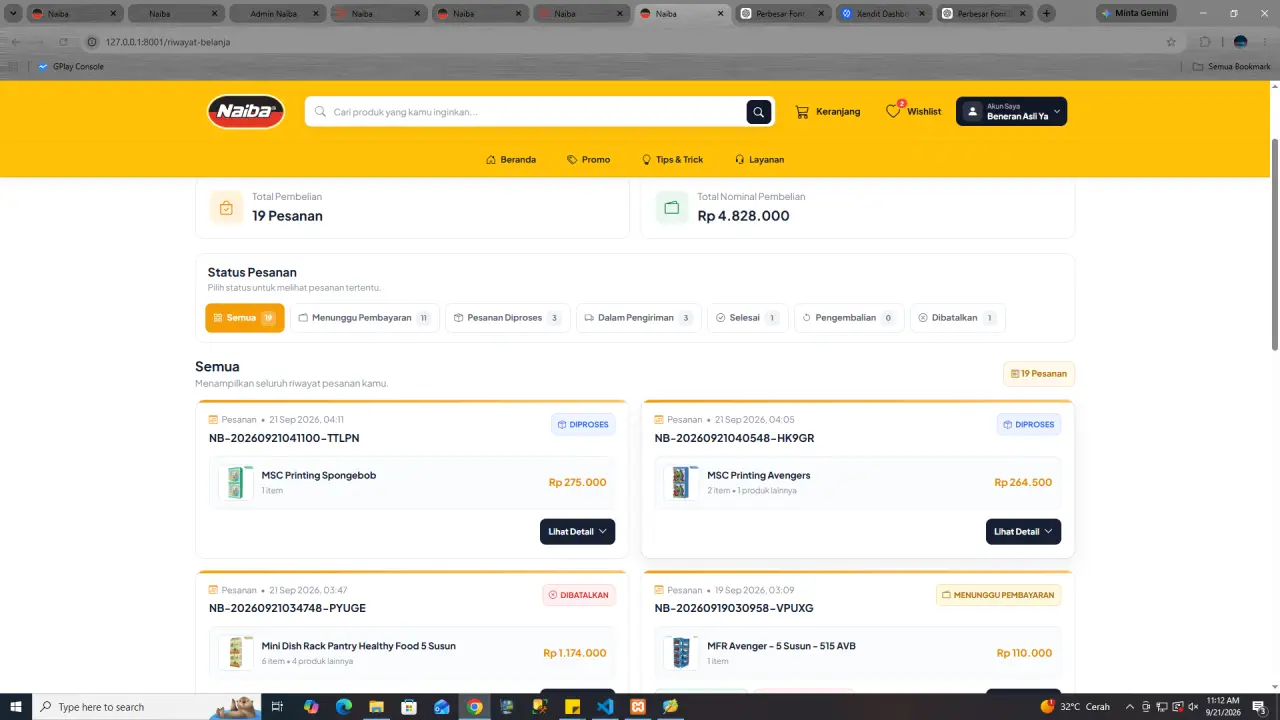1280x720 pixels.
Task: Open the Promo menu
Action: click(588, 160)
